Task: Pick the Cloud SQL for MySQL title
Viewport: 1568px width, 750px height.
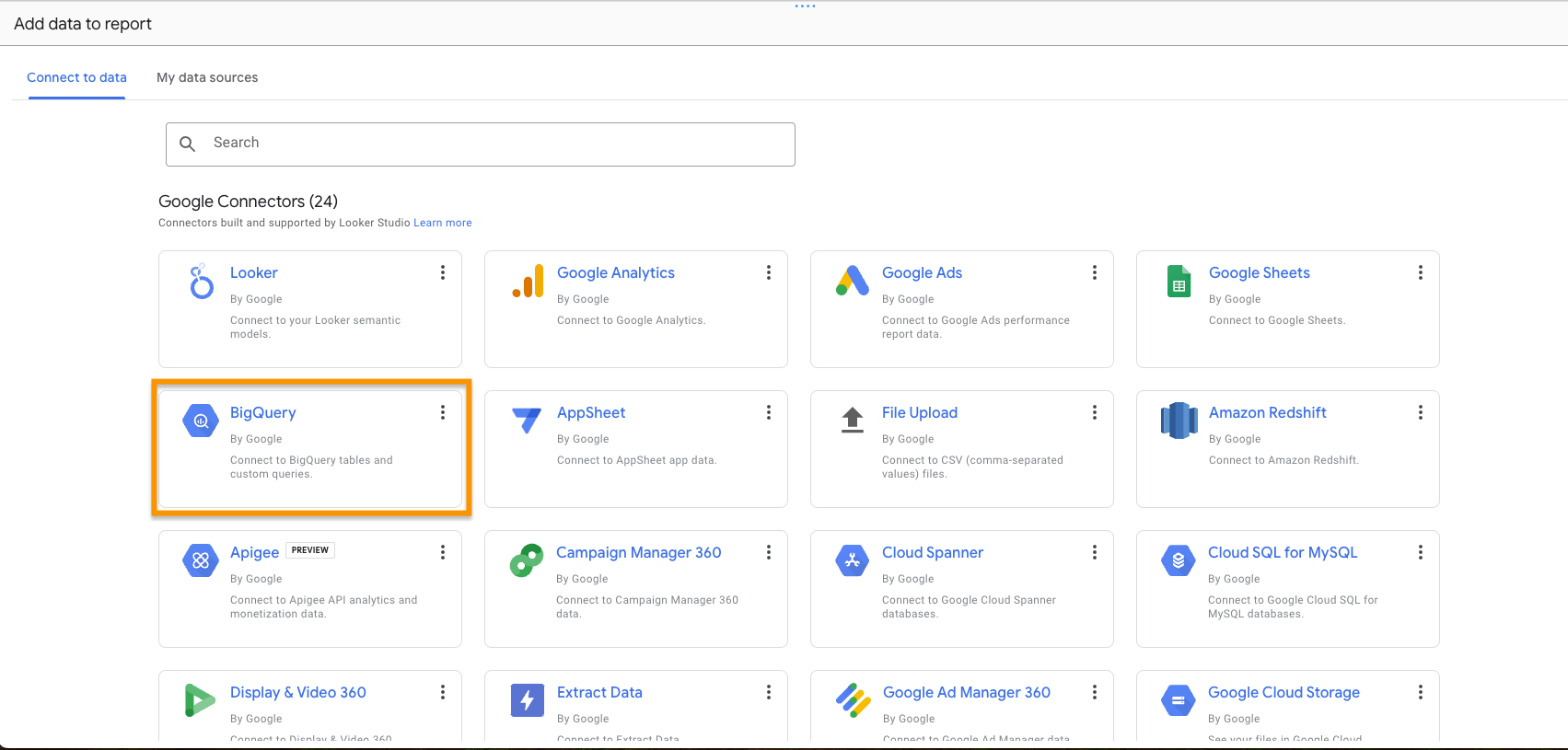Action: click(x=1283, y=552)
